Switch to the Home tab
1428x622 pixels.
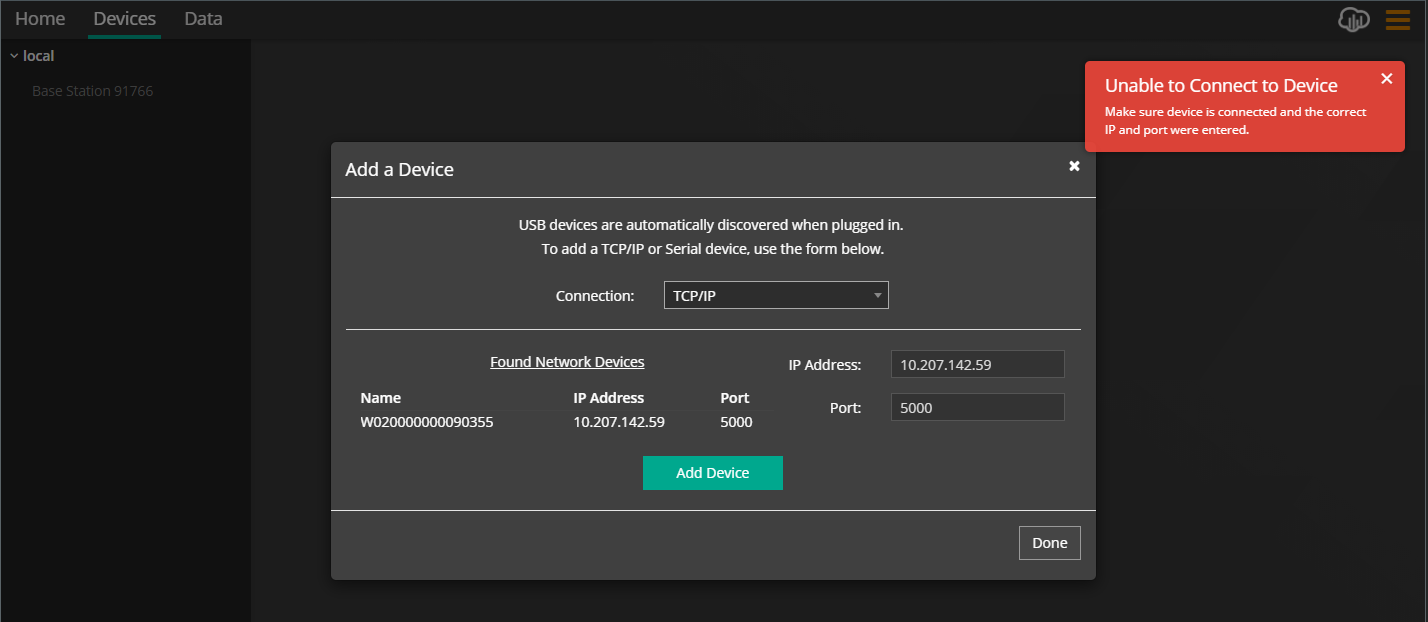(x=39, y=18)
